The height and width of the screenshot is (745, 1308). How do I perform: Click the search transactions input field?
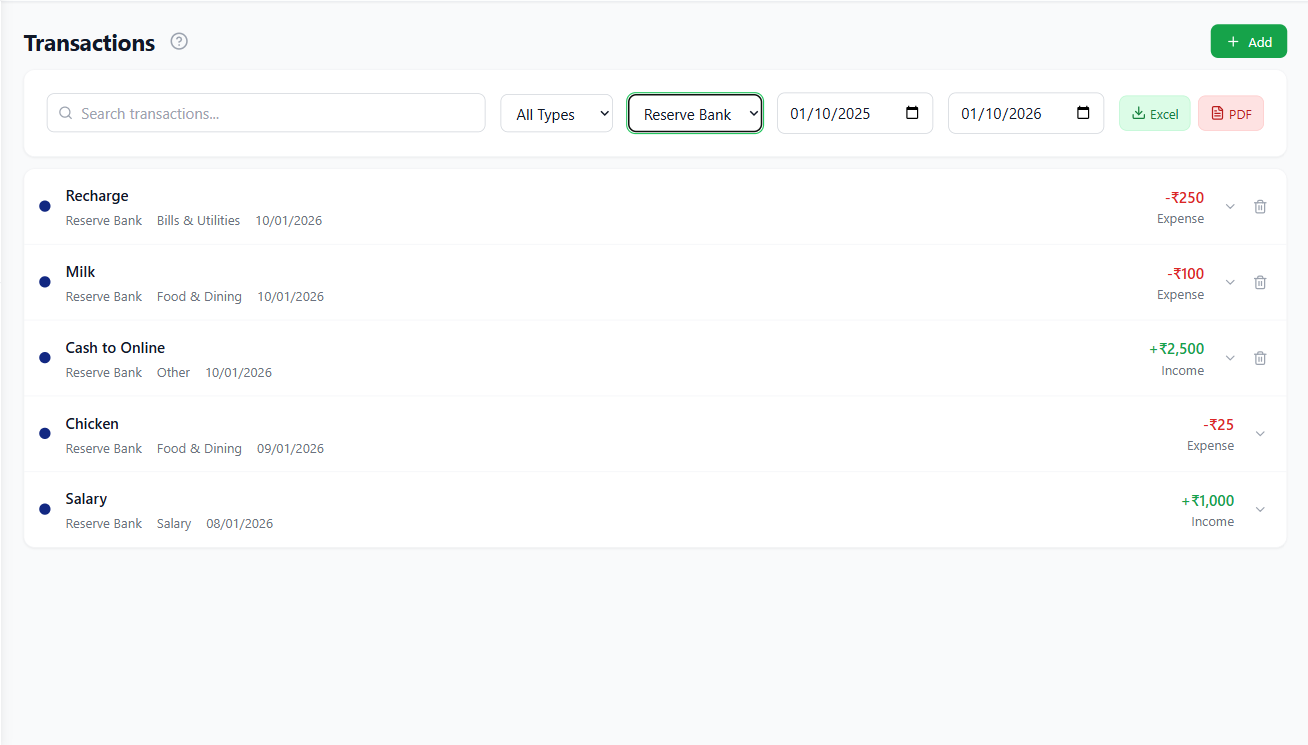[x=265, y=113]
